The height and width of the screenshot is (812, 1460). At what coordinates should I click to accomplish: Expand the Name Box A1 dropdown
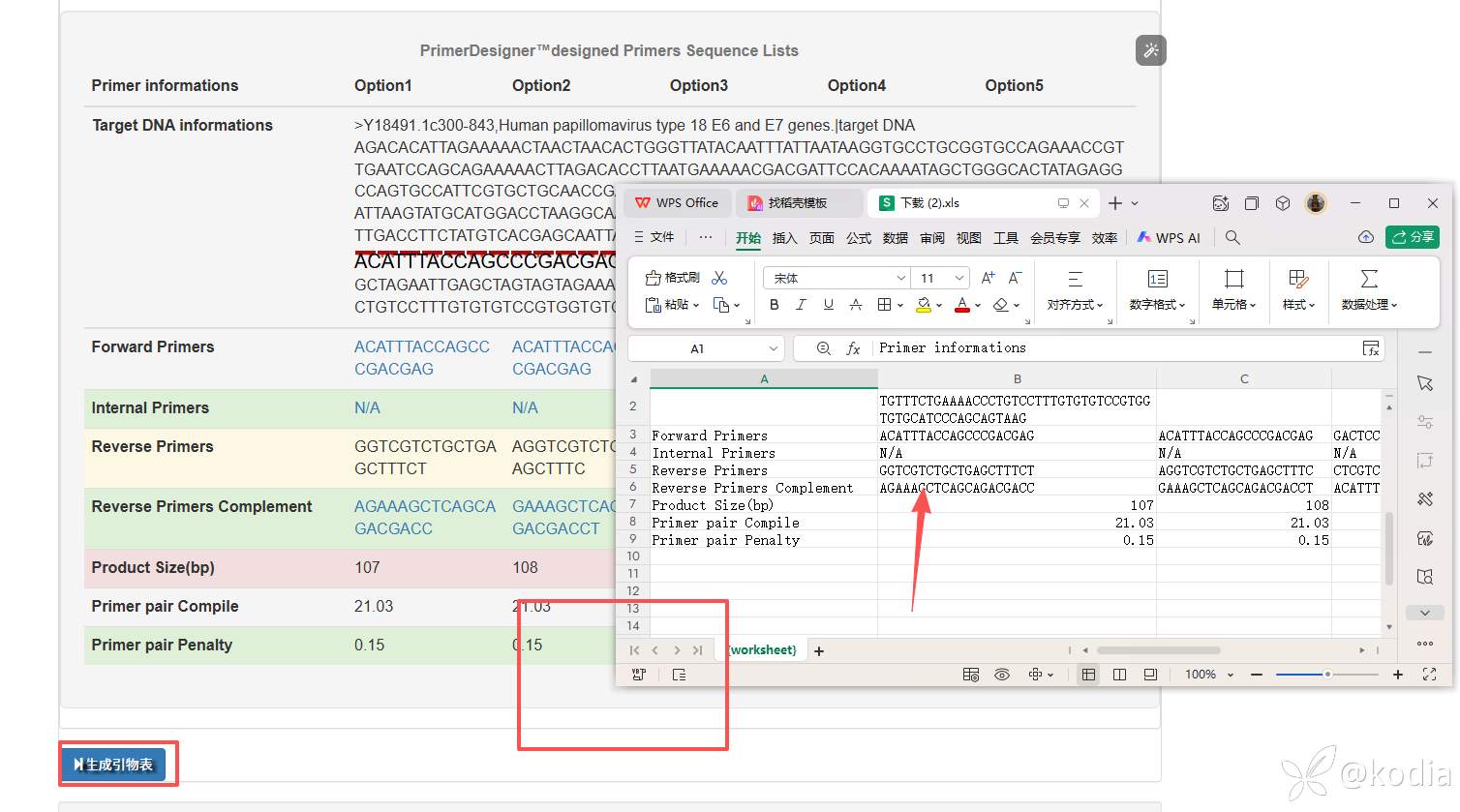click(x=773, y=348)
